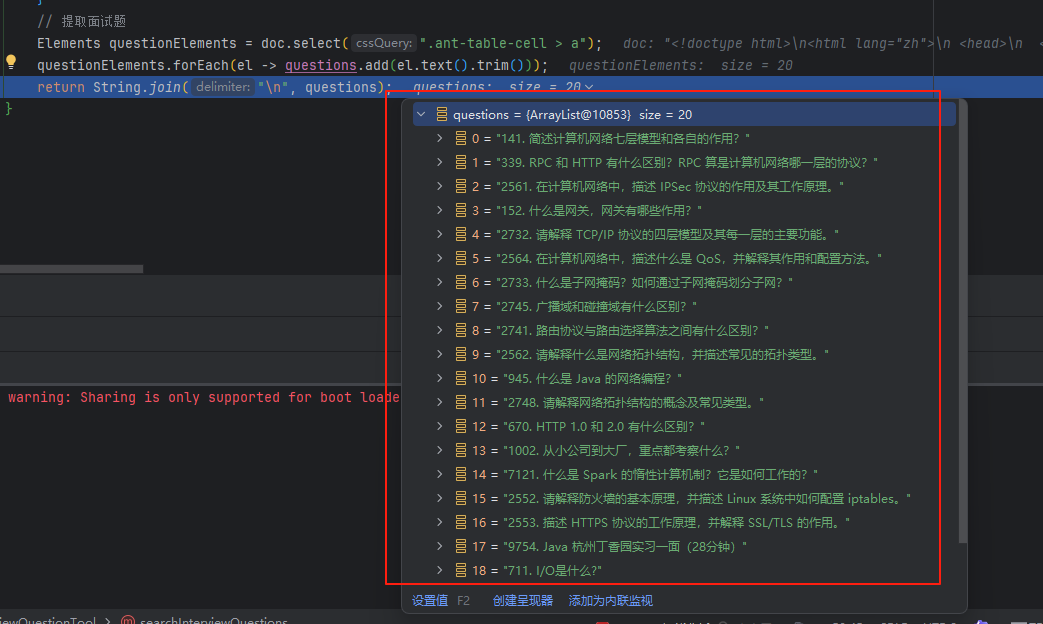This screenshot has height=624, width=1043.
Task: Expand entry 3 starting with "152."
Action: coord(440,210)
